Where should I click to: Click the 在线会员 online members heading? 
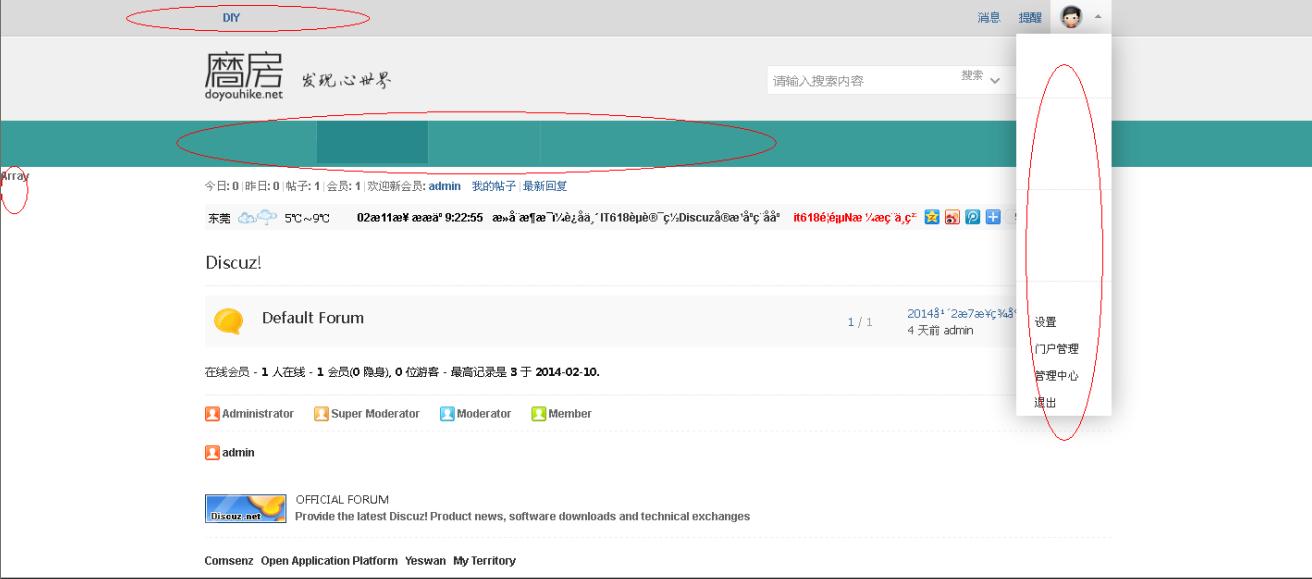[x=227, y=372]
